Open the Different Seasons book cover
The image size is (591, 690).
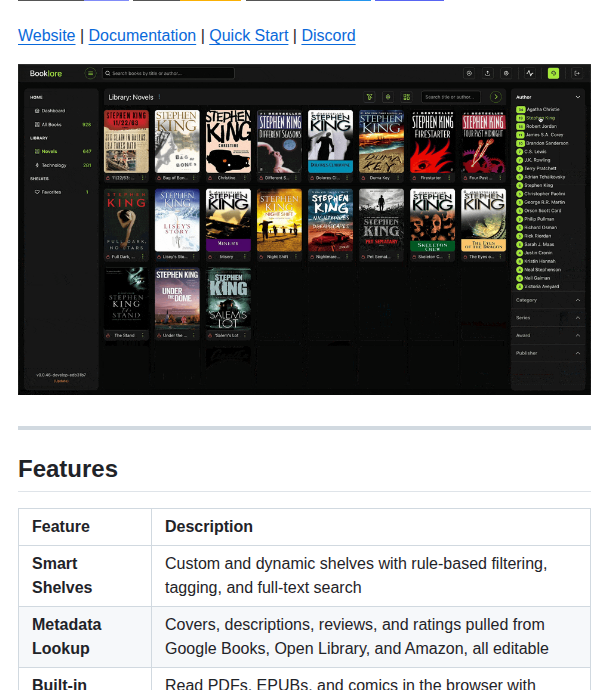(x=279, y=141)
